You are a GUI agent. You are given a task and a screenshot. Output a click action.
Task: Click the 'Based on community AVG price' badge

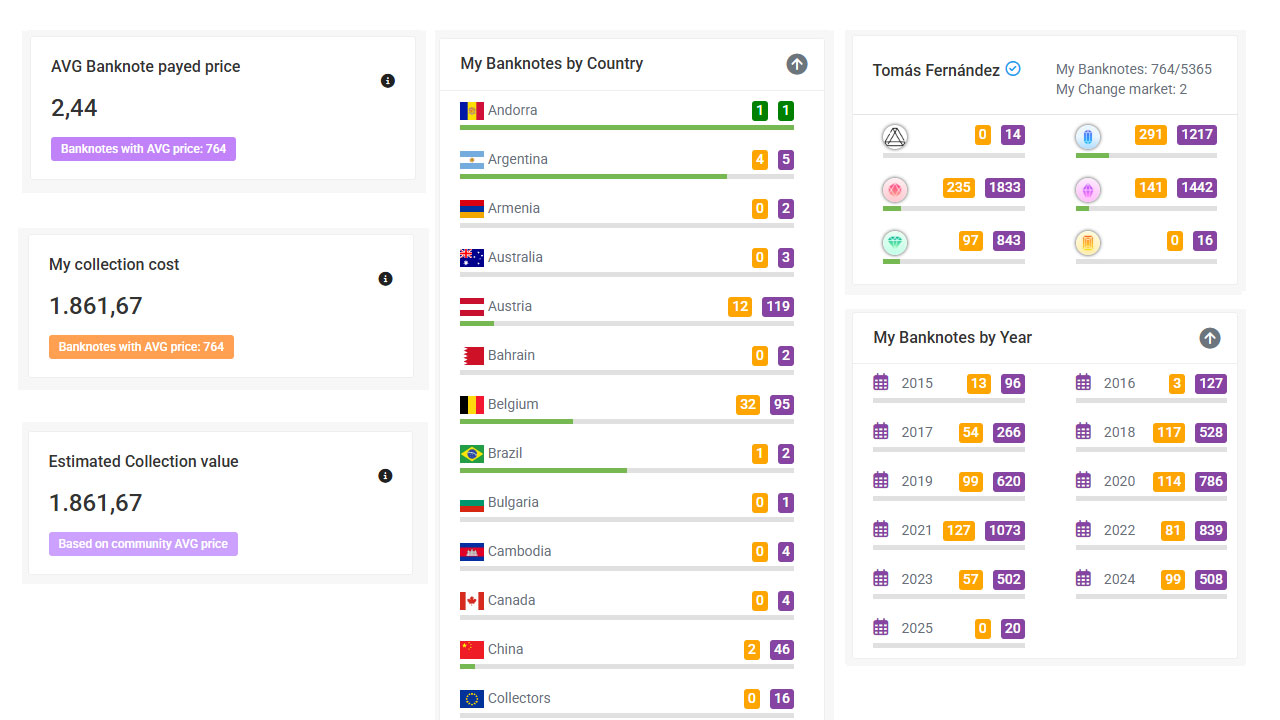143,544
